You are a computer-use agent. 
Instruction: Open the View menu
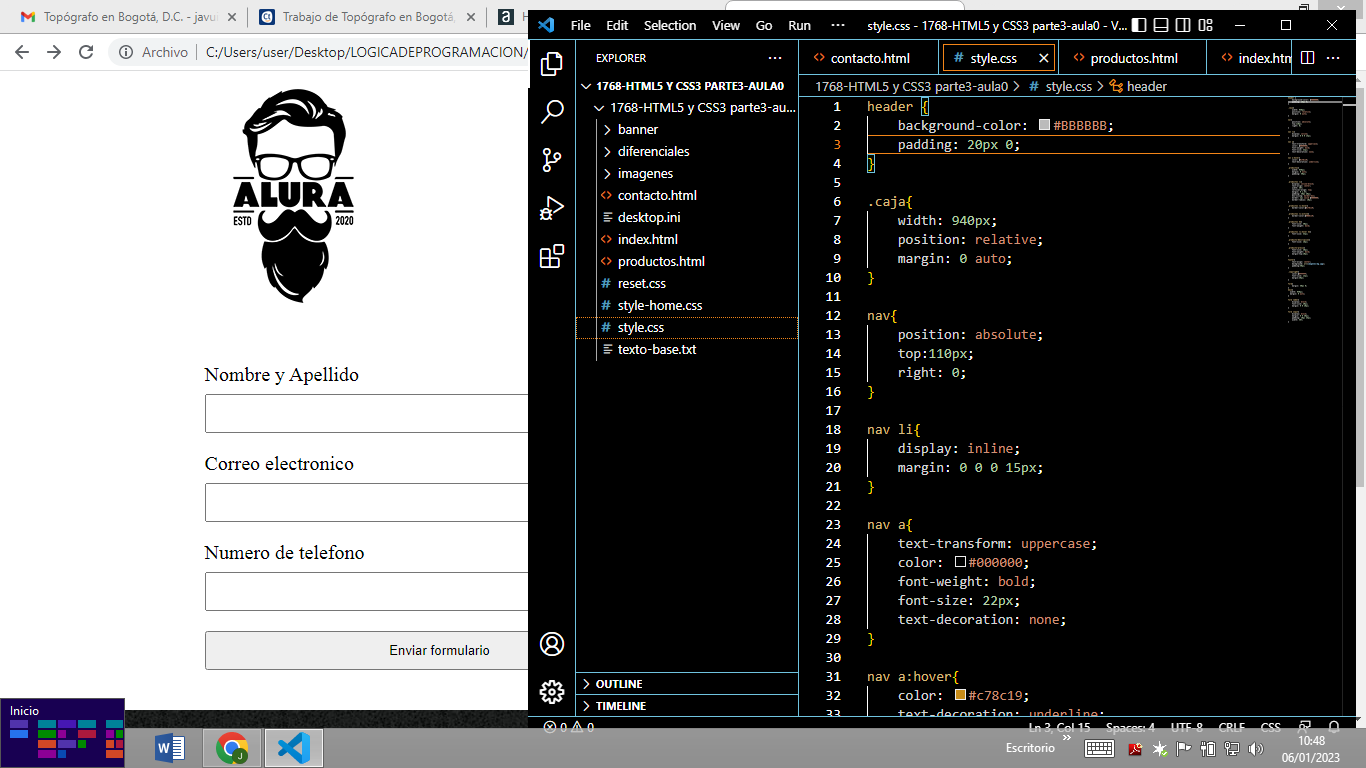tap(726, 25)
